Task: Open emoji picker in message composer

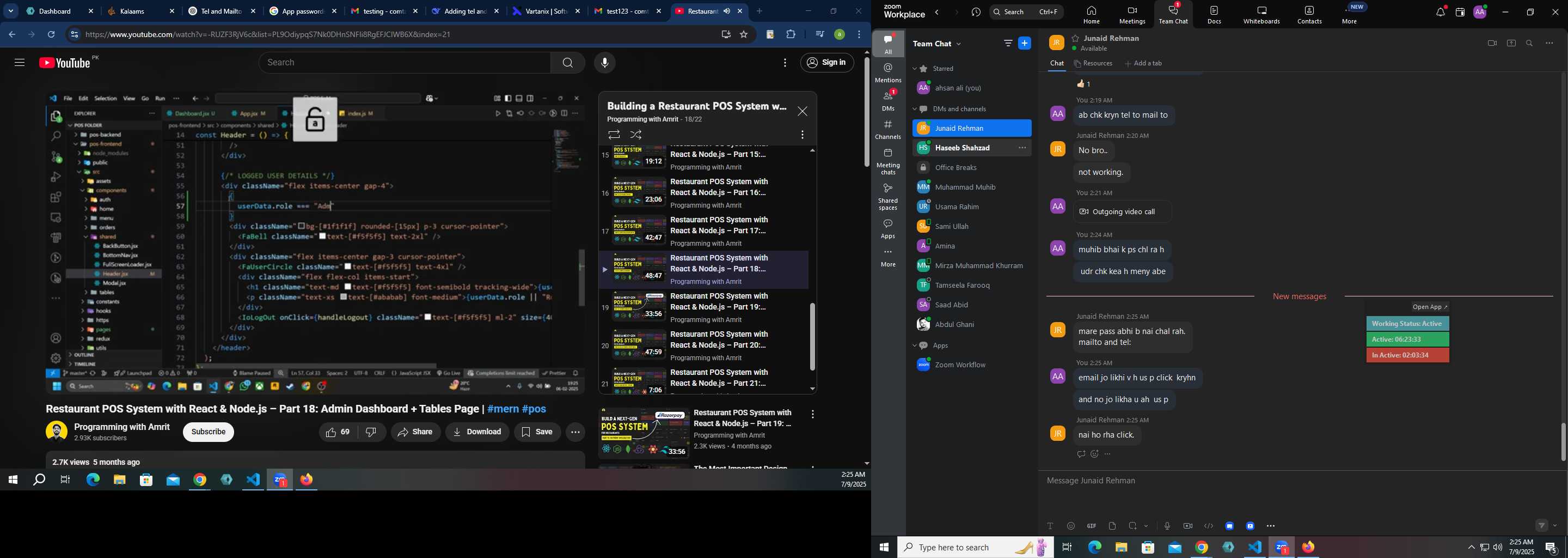Action: 1071,526
